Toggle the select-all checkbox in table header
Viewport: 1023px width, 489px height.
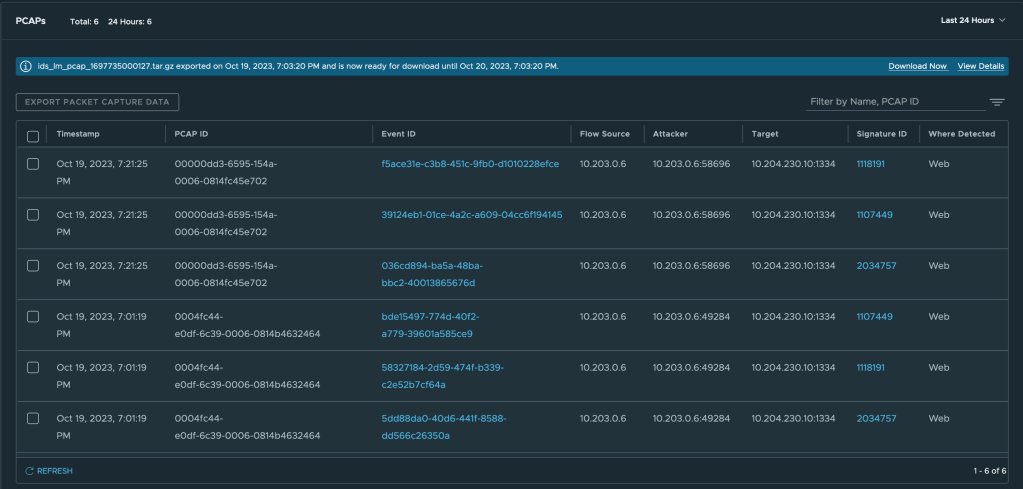click(33, 135)
